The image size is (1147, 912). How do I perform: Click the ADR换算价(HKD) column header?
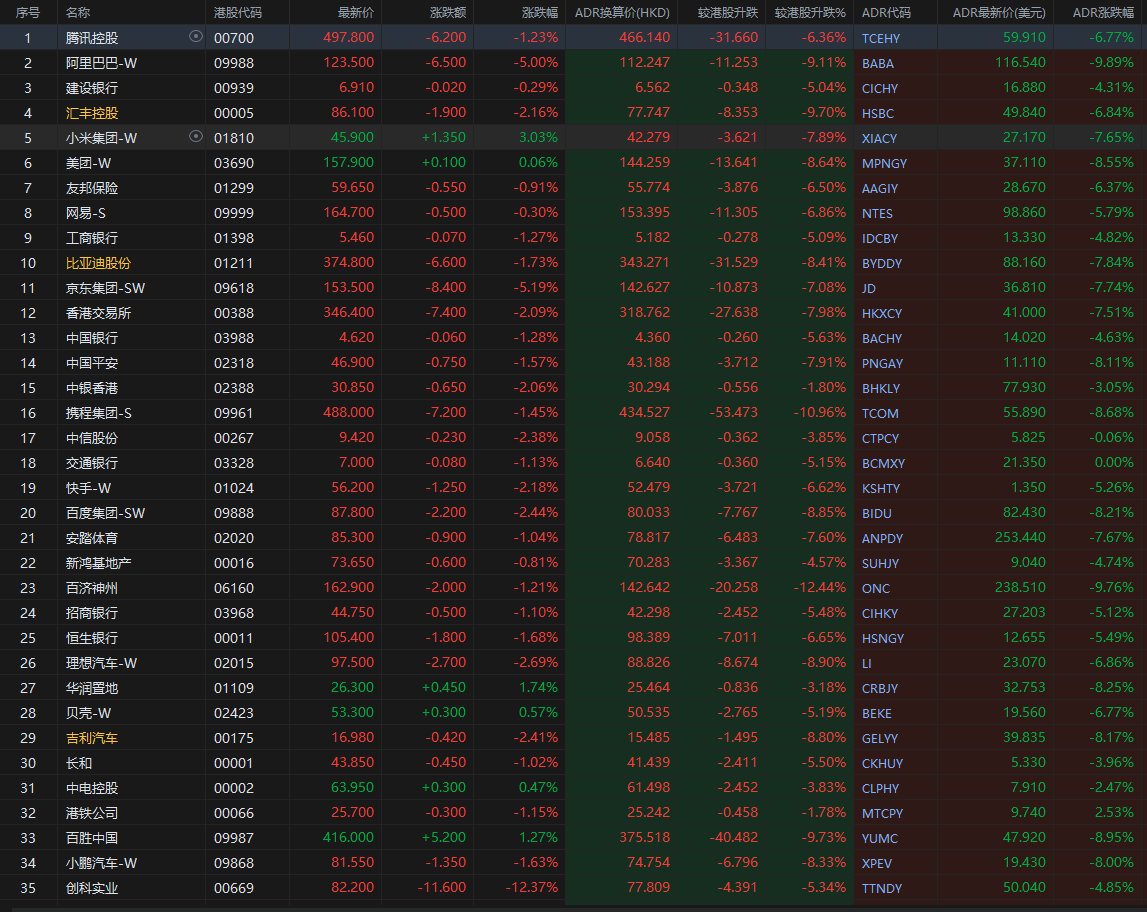(622, 13)
